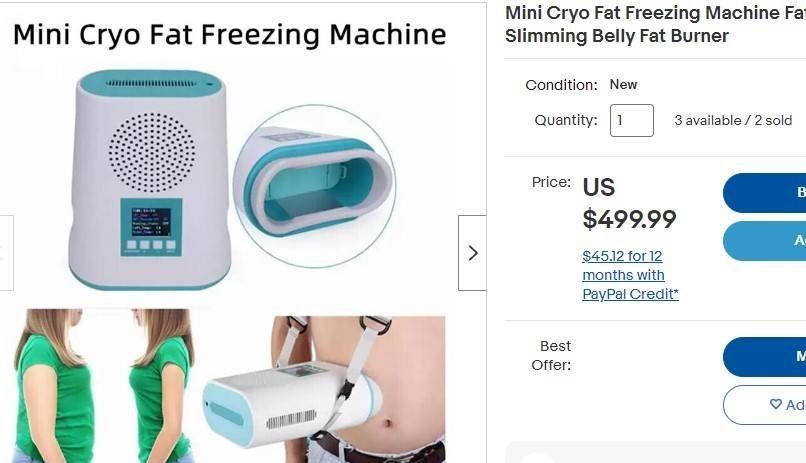Focus the Quantity input box
Viewport: 806px width, 463px height.
click(x=632, y=121)
